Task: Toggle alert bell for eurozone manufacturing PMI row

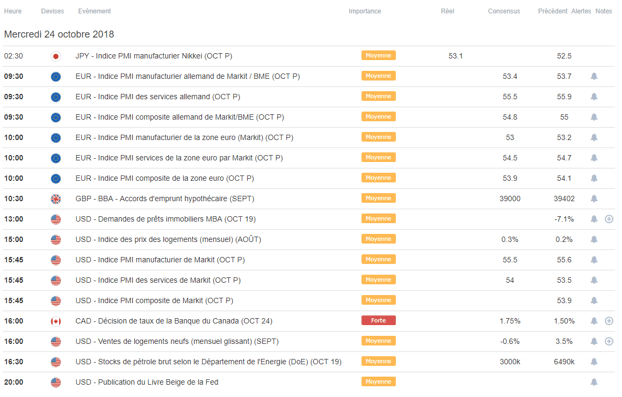Action: 594,137
